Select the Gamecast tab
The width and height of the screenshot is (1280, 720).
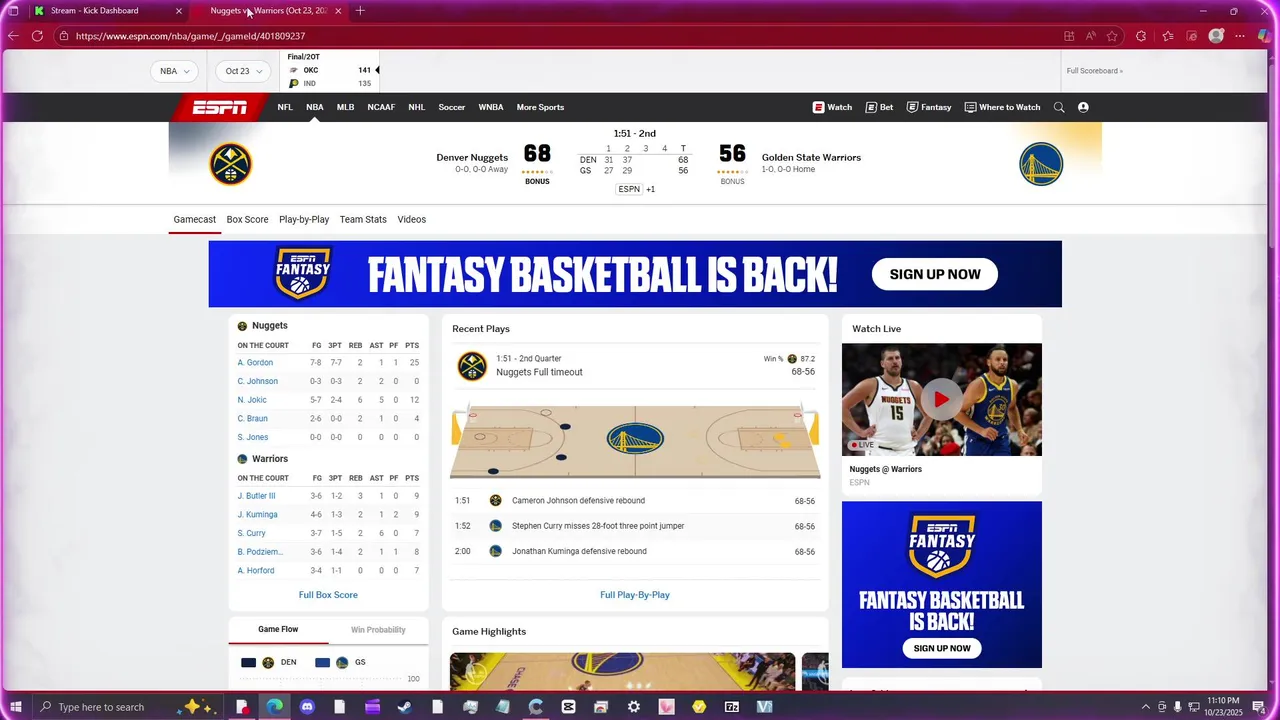coord(194,219)
